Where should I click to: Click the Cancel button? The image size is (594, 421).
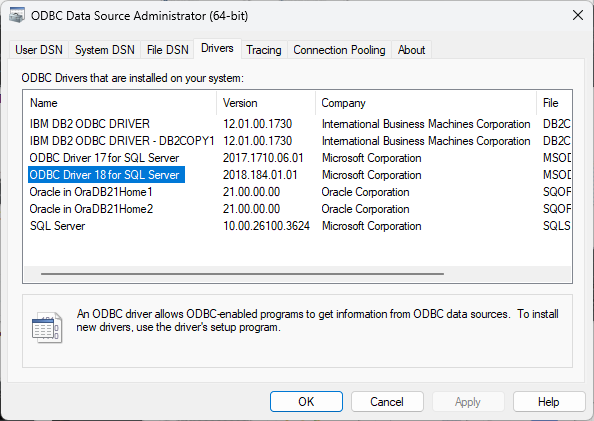pyautogui.click(x=387, y=402)
